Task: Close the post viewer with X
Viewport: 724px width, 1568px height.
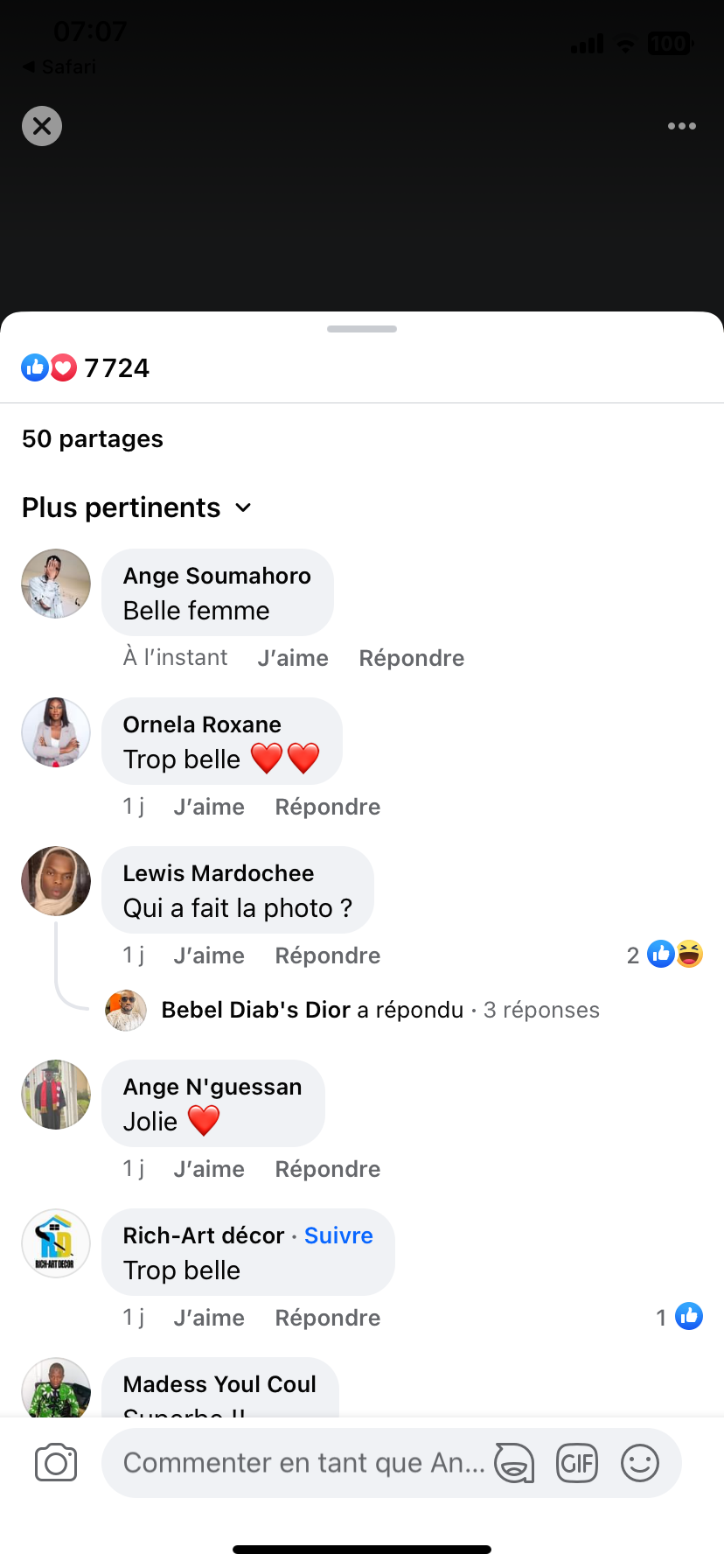Action: (x=42, y=126)
